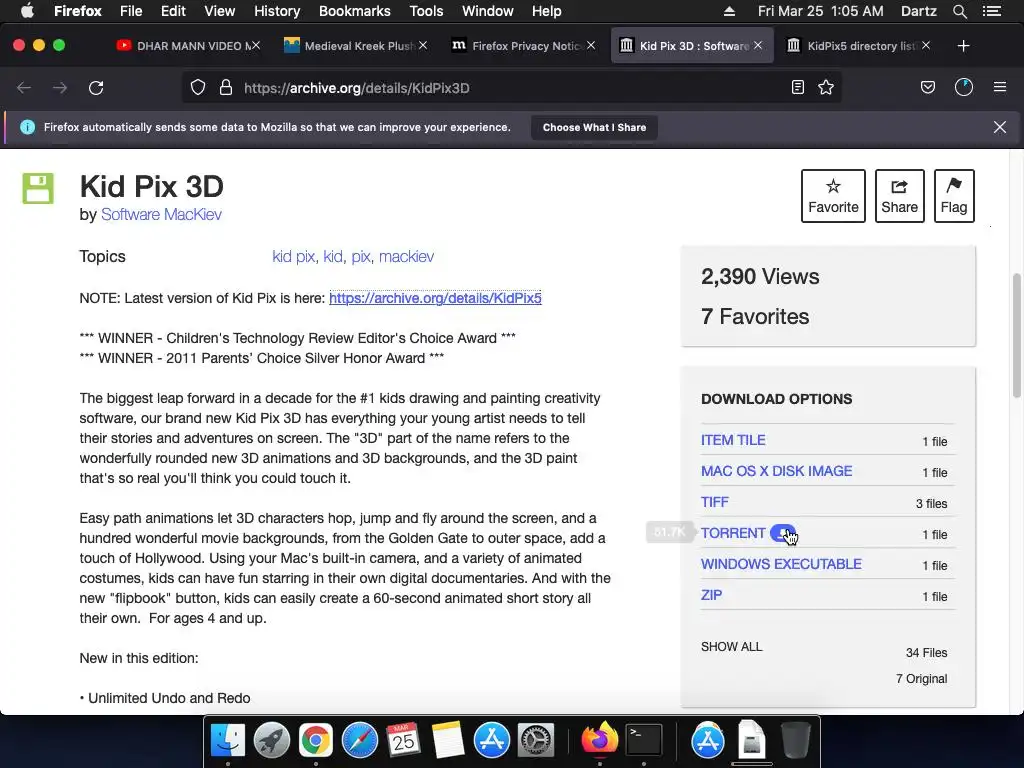Switch to Firefox Privacy Notice tab

pyautogui.click(x=523, y=46)
